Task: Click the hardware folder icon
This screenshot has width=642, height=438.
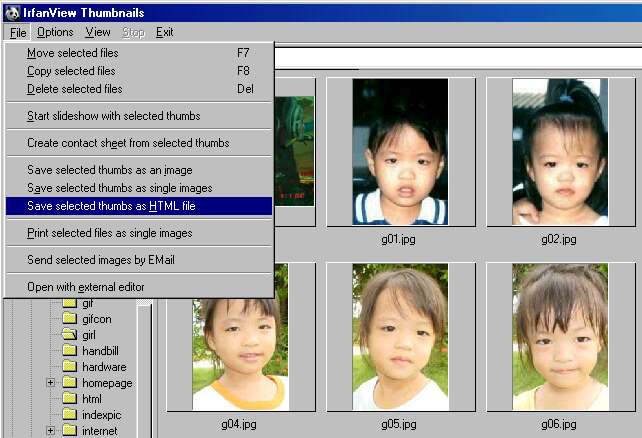Action: pyautogui.click(x=69, y=367)
